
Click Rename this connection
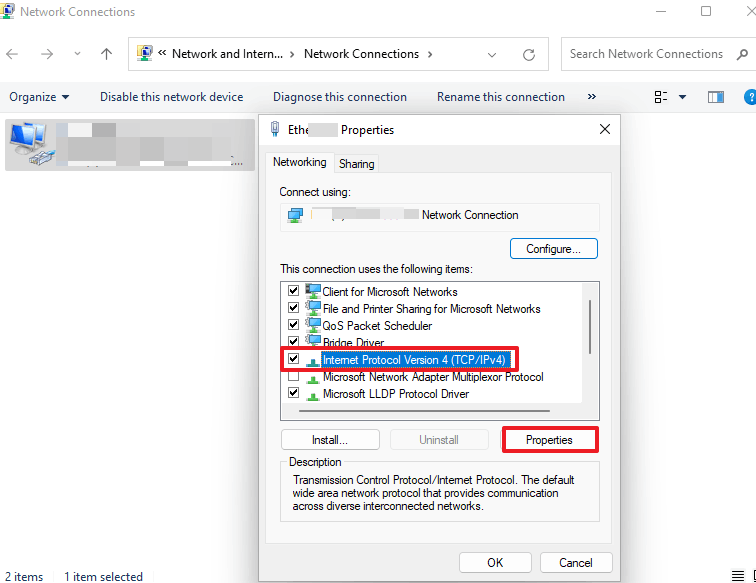tap(501, 97)
